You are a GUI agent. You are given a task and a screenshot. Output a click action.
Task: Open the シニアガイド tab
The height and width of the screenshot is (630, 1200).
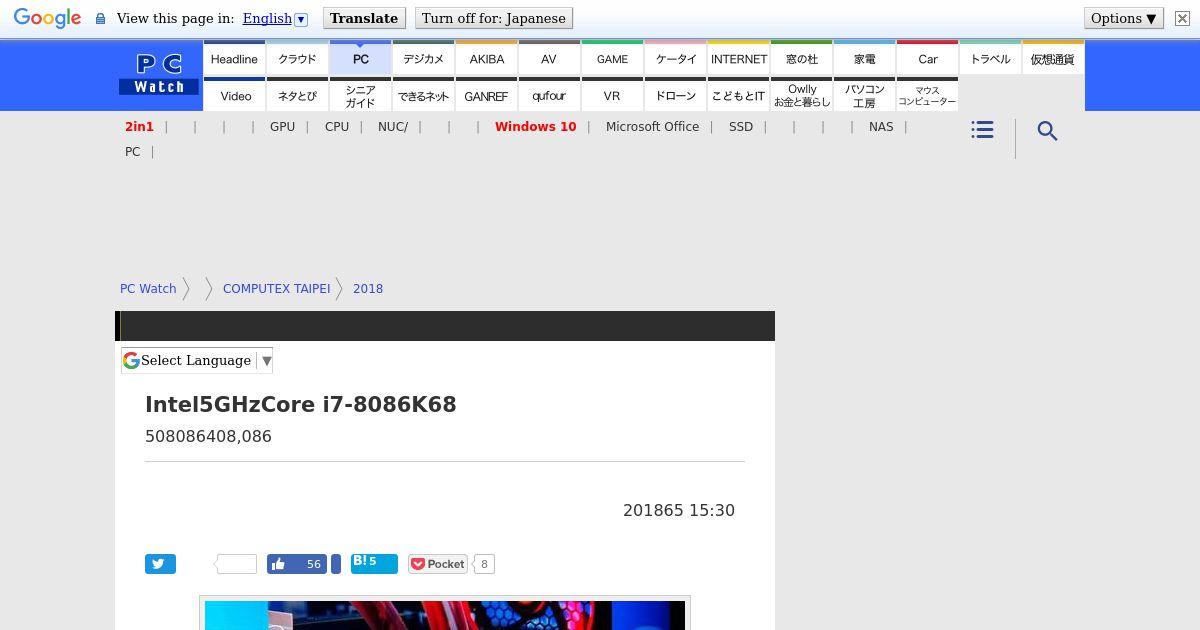coord(360,95)
